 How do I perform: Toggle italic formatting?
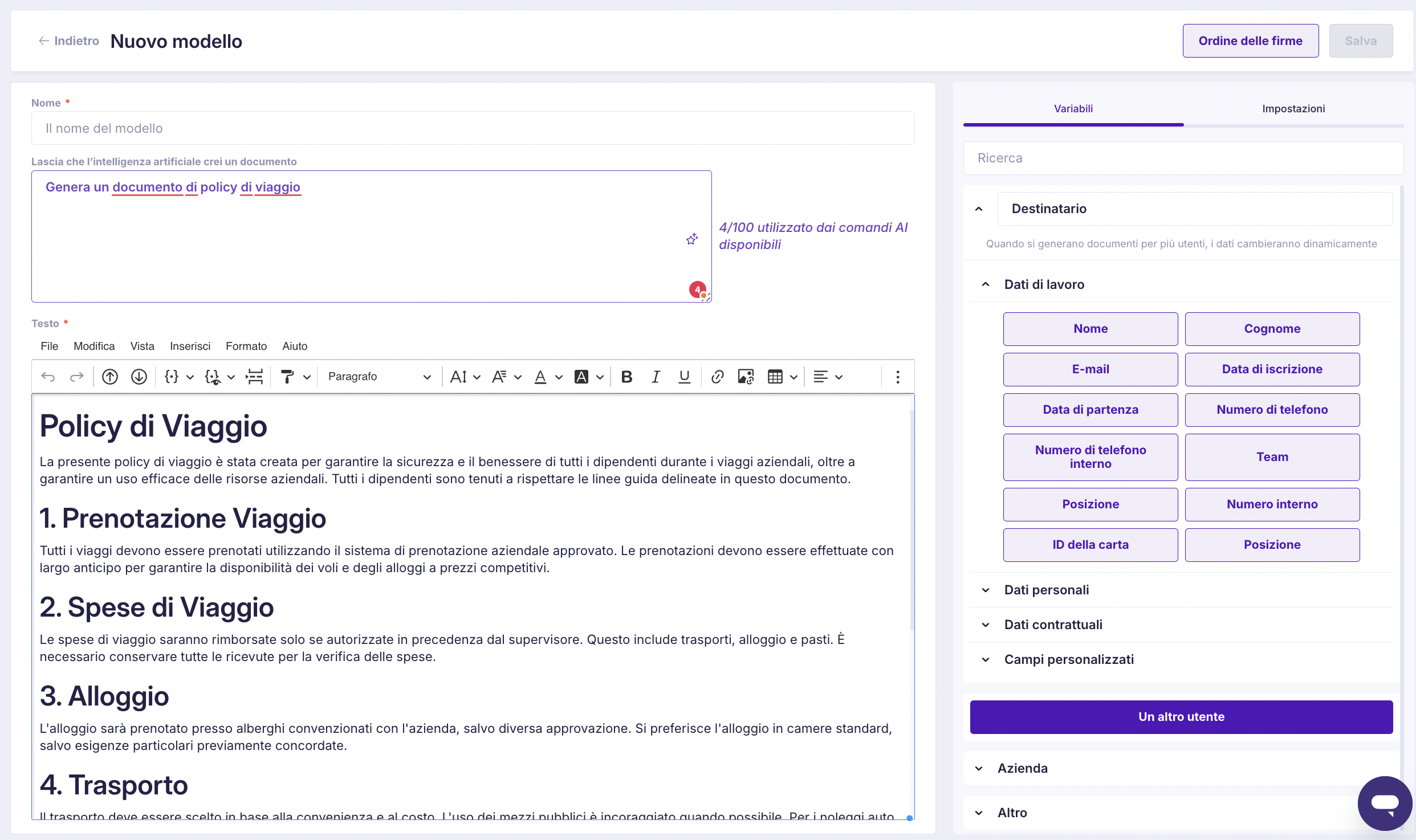coord(656,377)
